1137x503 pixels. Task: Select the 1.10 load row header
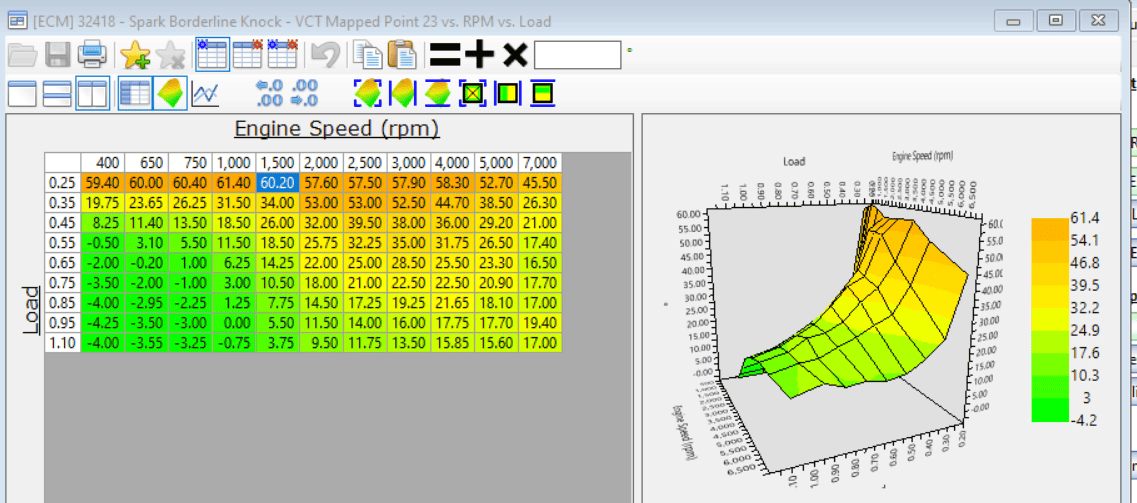click(x=63, y=345)
